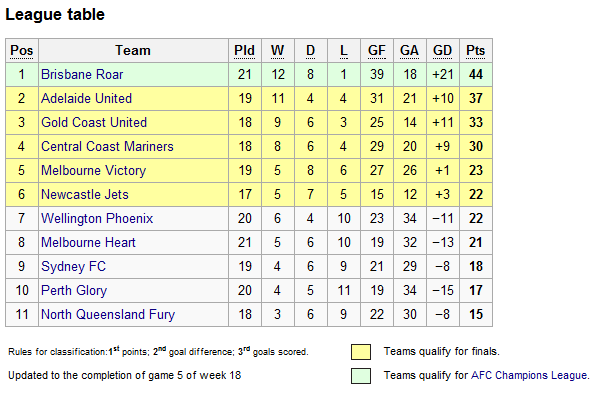This screenshot has height=398, width=598.
Task: Click the yellow finals legend swatch
Action: pyautogui.click(x=361, y=352)
